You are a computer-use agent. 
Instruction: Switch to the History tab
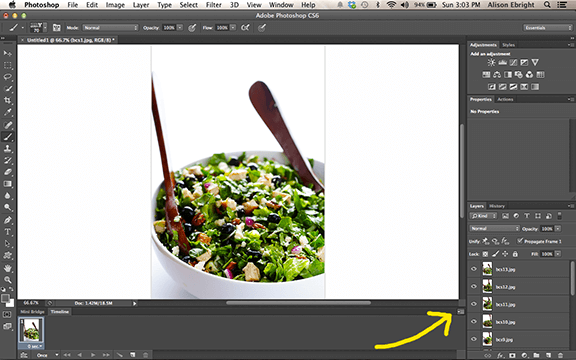497,206
